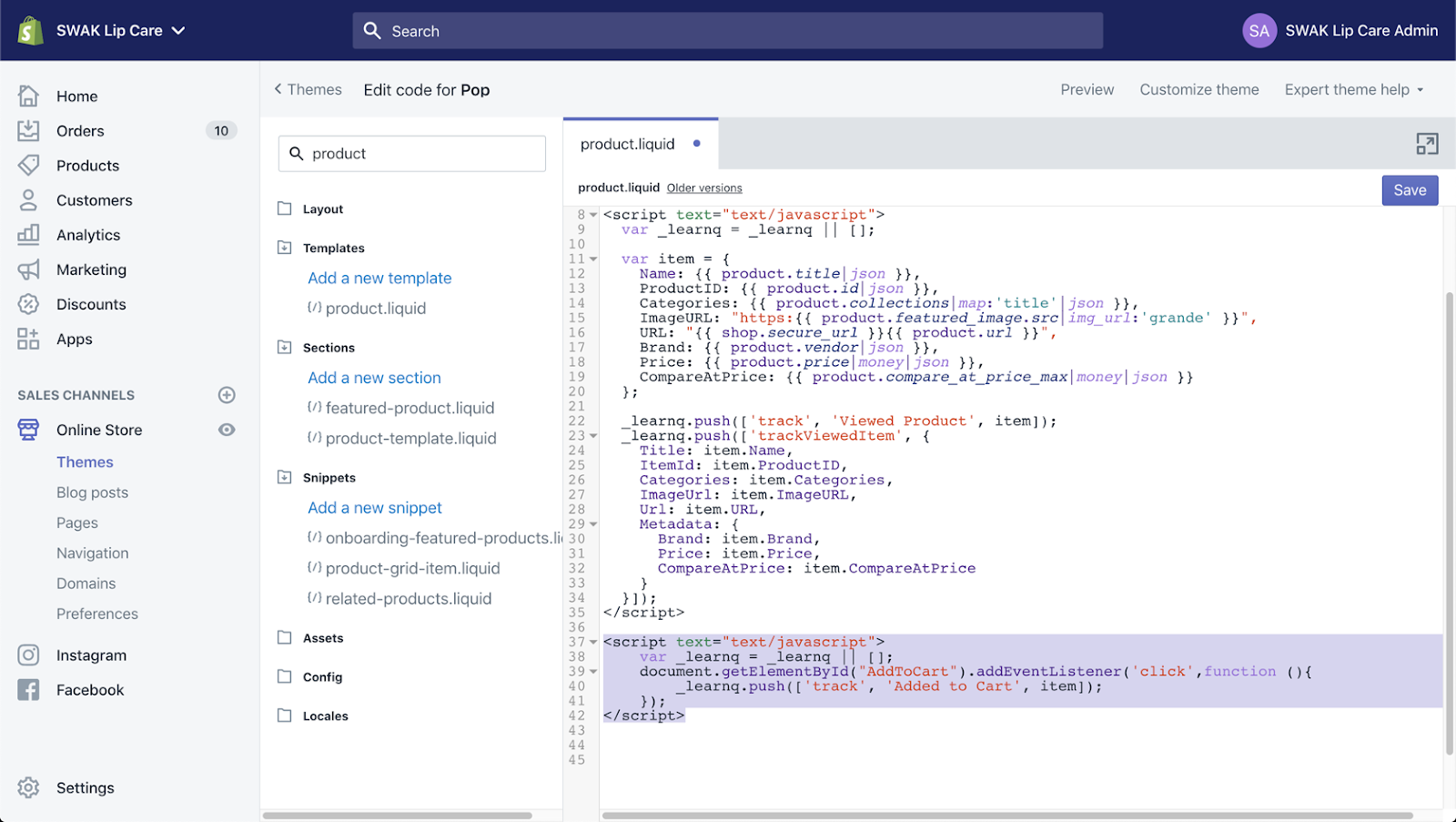Click the Settings gear icon
This screenshot has height=822, width=1456.
(28, 788)
